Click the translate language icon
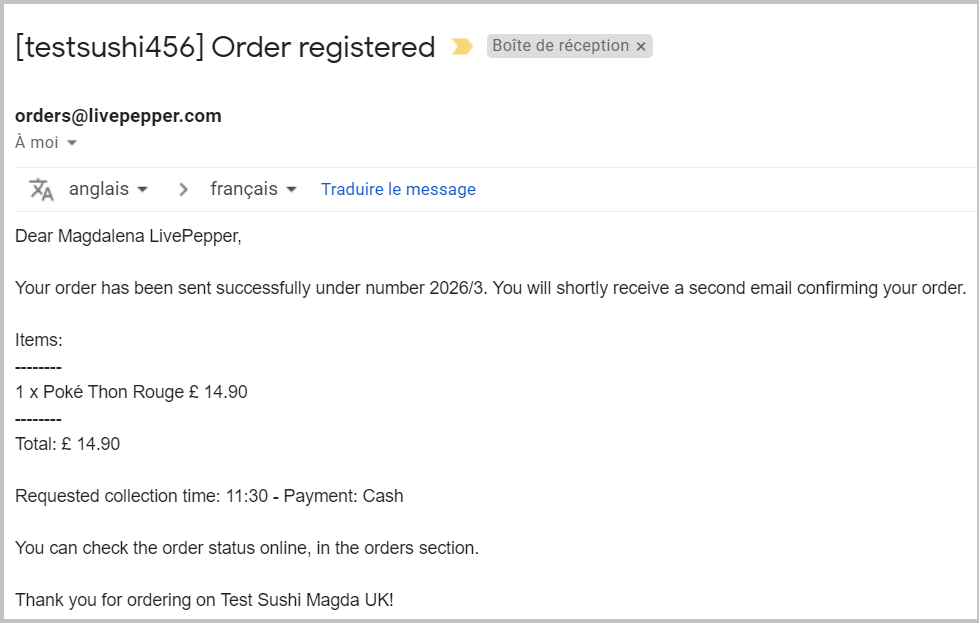979x623 pixels. [41, 189]
